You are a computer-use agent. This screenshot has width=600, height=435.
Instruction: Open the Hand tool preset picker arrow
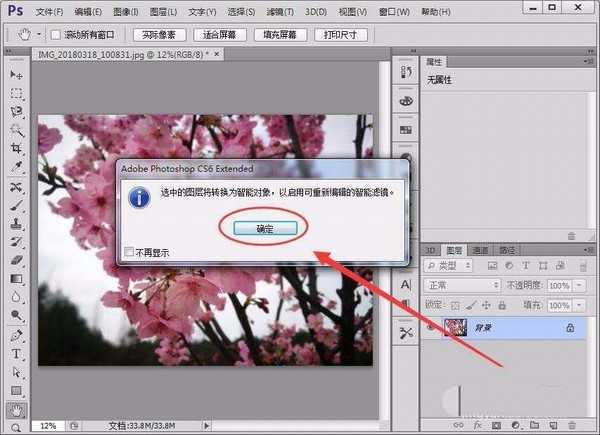click(39, 34)
